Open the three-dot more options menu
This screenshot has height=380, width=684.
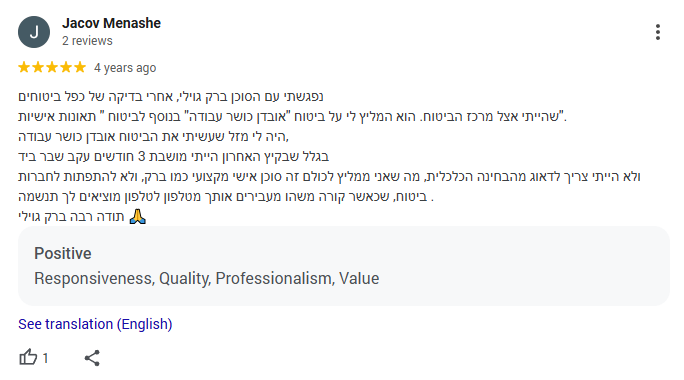point(658,32)
